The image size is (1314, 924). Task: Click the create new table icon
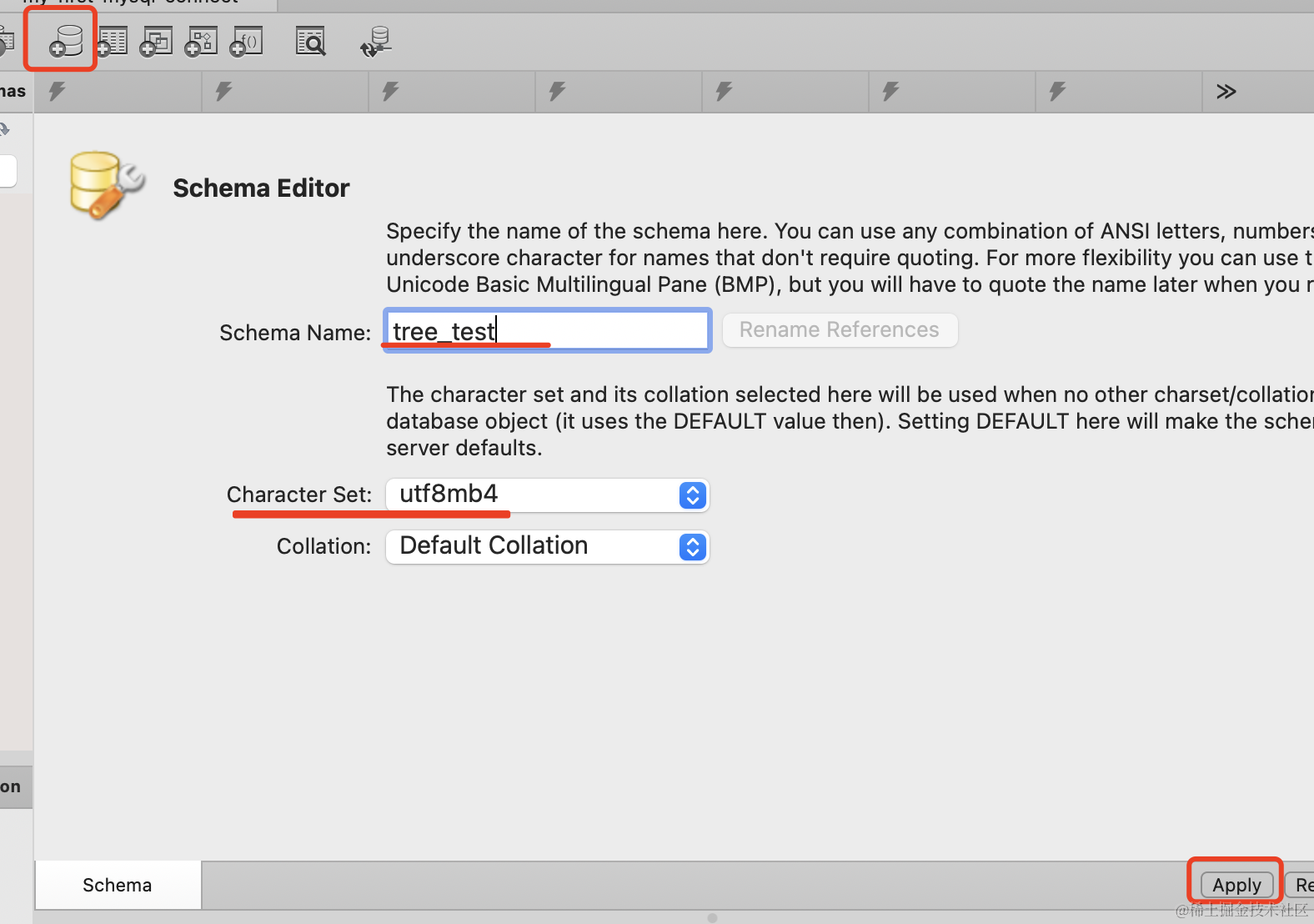coord(112,41)
